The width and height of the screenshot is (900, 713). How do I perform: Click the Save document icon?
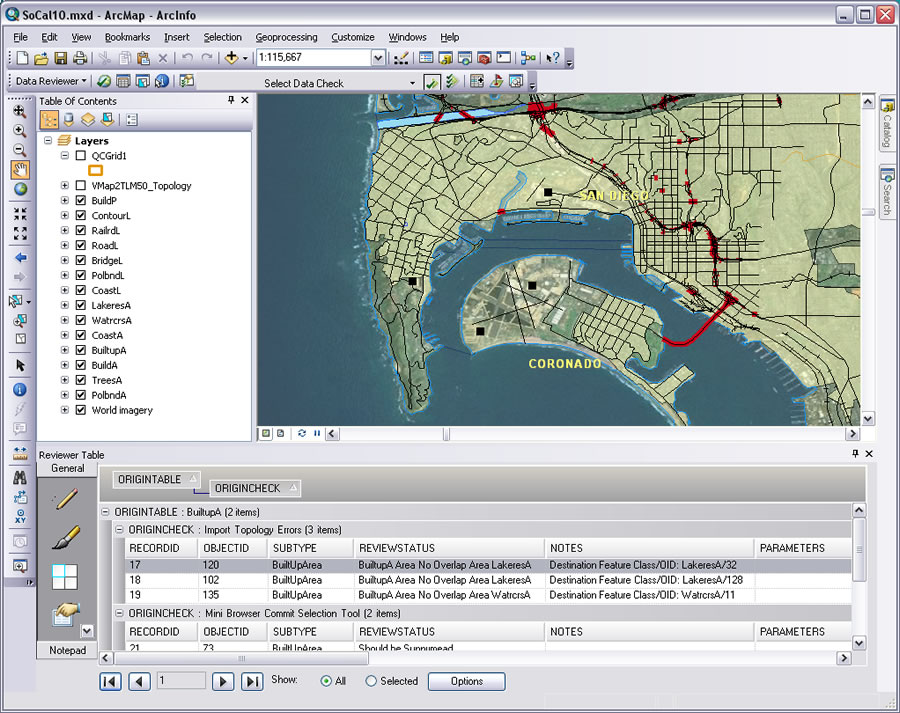[61, 58]
